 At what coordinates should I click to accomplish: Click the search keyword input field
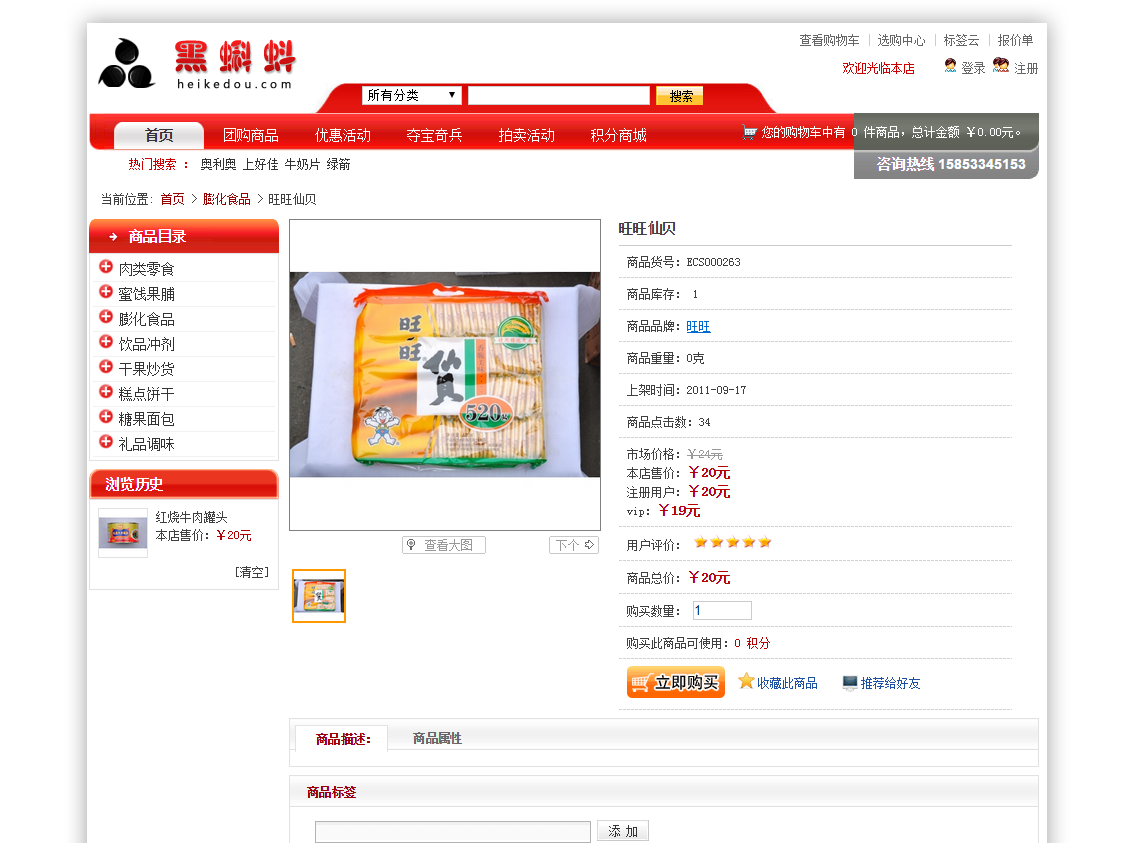click(x=559, y=95)
